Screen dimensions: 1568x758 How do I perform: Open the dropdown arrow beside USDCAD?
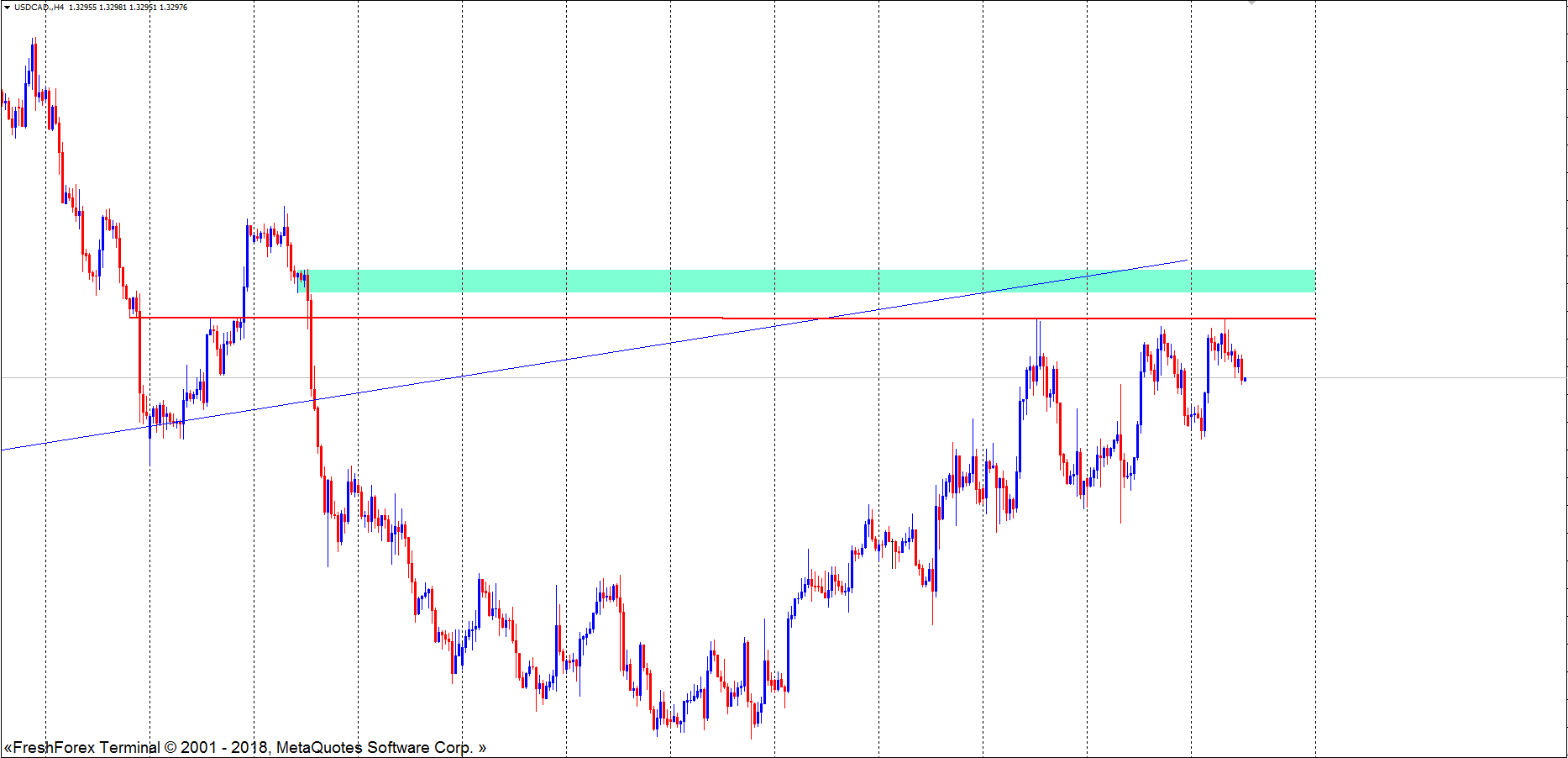coord(7,8)
